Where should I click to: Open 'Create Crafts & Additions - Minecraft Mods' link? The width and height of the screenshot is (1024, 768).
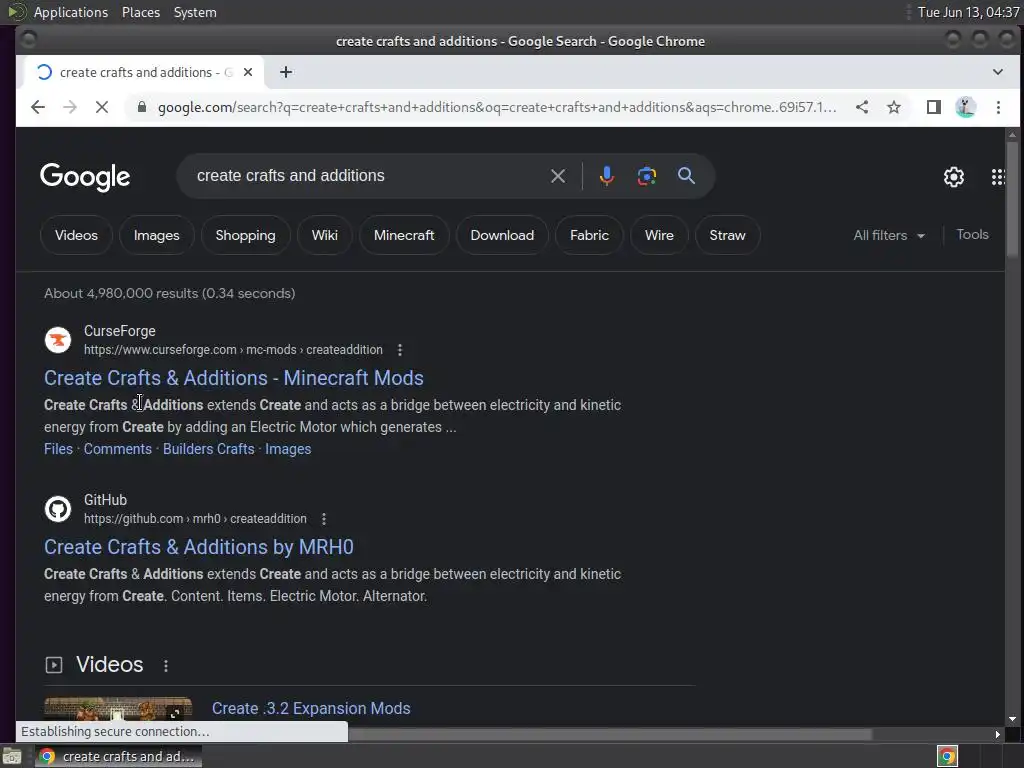[234, 378]
